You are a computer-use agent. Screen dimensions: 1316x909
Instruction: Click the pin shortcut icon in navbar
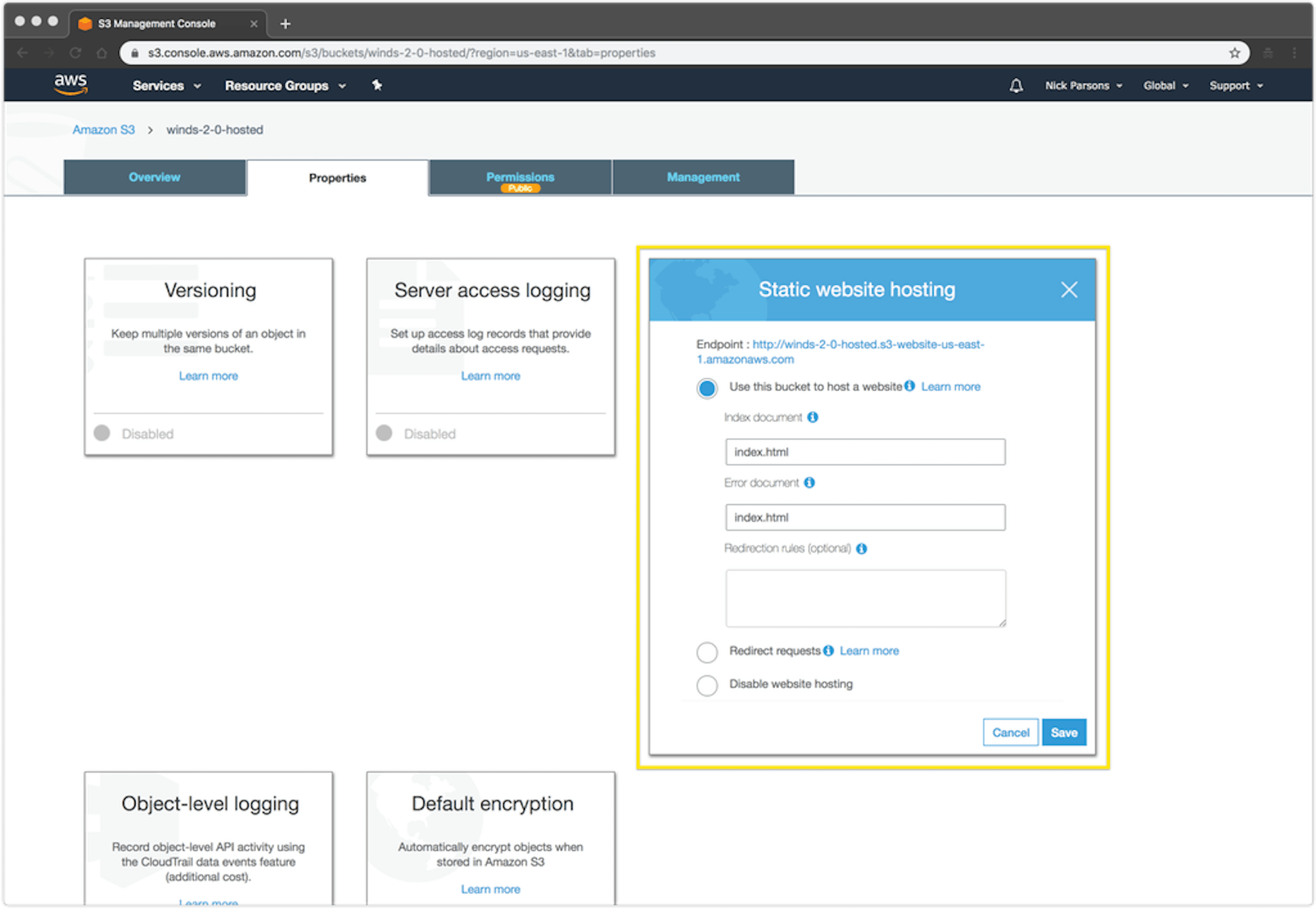tap(377, 85)
